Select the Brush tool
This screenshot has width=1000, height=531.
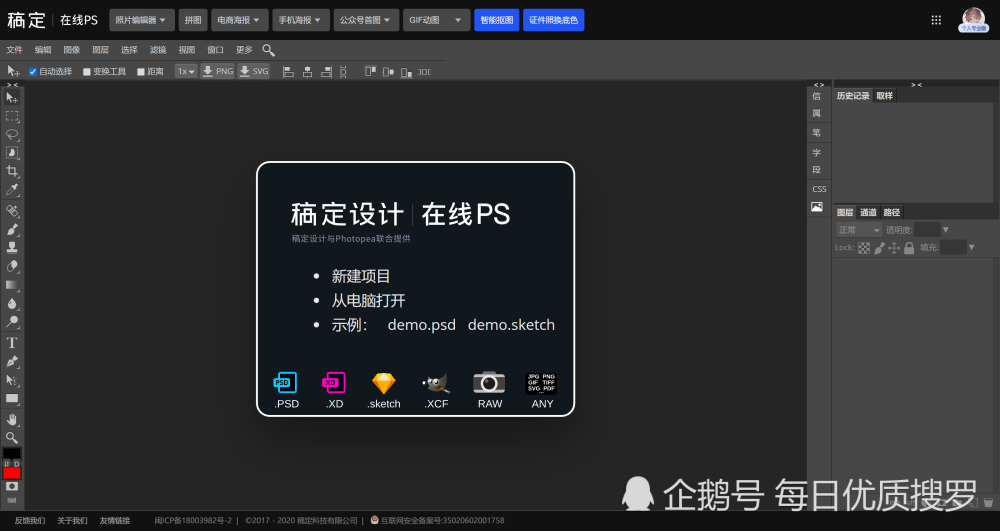pyautogui.click(x=12, y=229)
